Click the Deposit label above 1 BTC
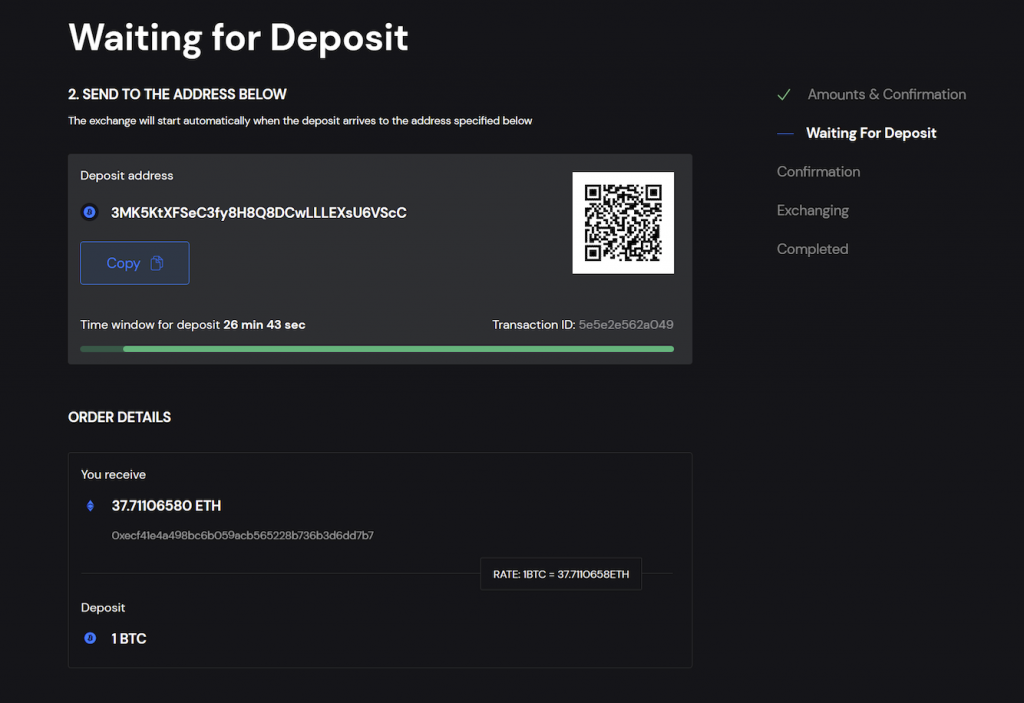This screenshot has width=1024, height=703. [103, 608]
